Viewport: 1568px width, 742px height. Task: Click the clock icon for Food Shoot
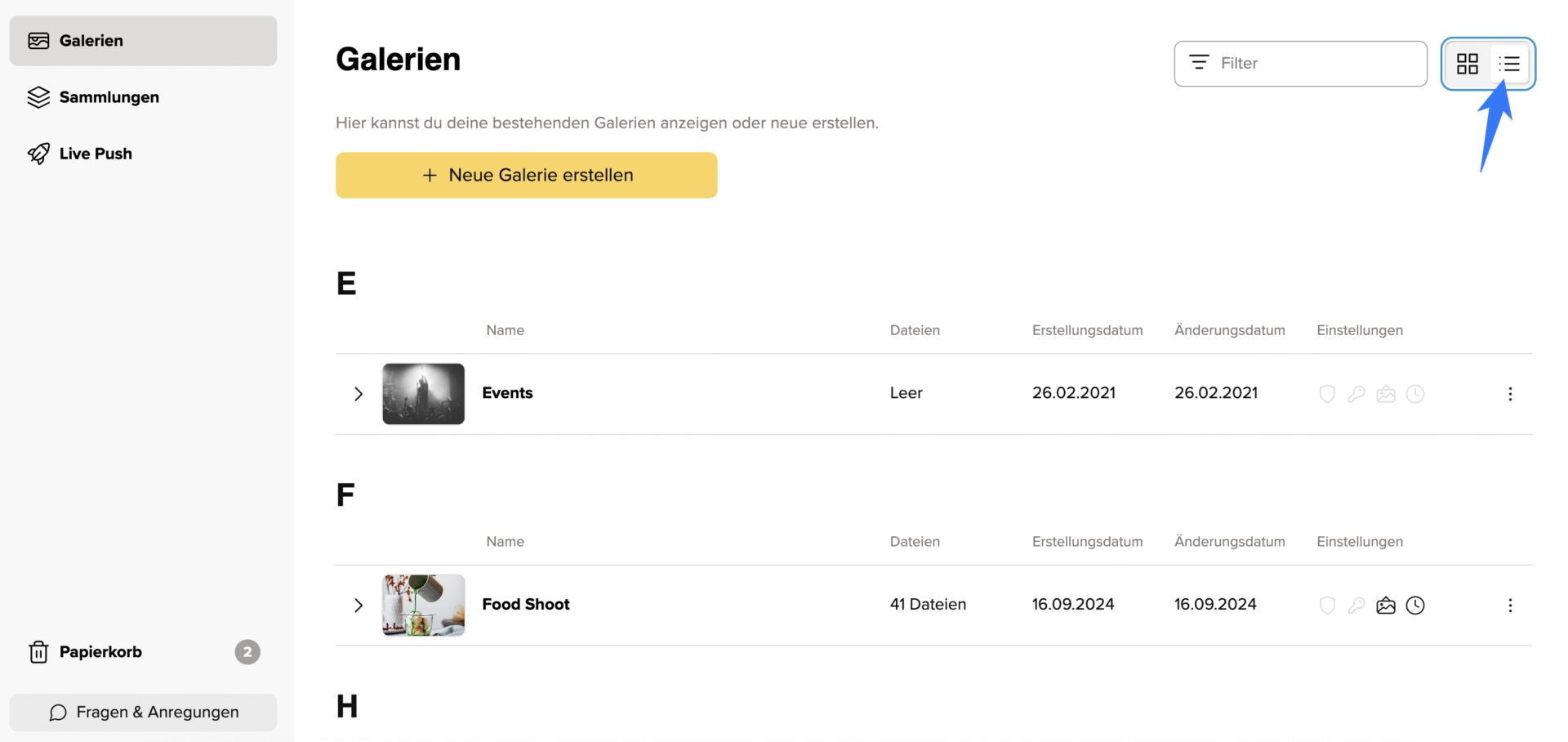tap(1415, 606)
